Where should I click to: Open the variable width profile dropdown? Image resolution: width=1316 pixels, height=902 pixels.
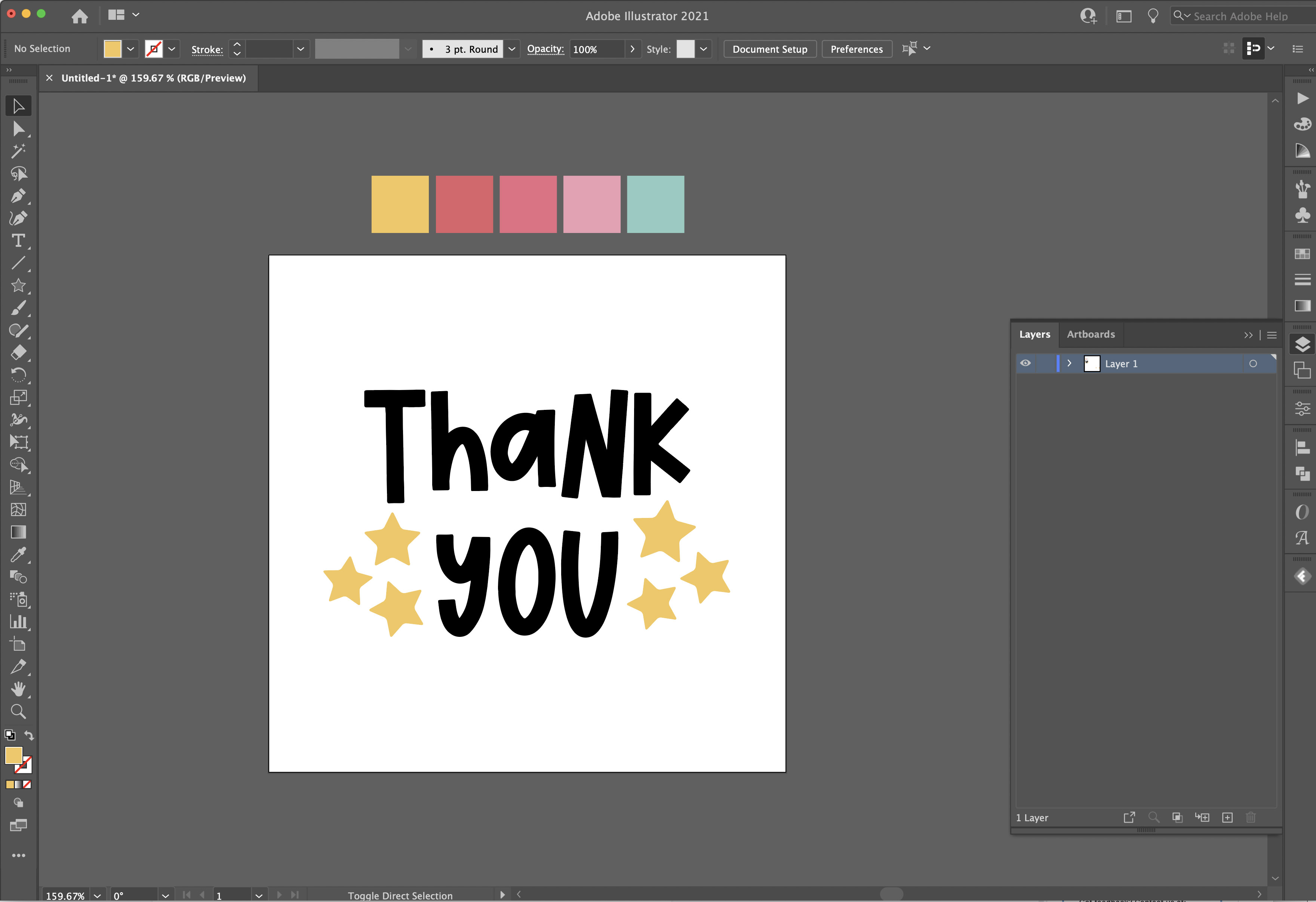(x=408, y=49)
